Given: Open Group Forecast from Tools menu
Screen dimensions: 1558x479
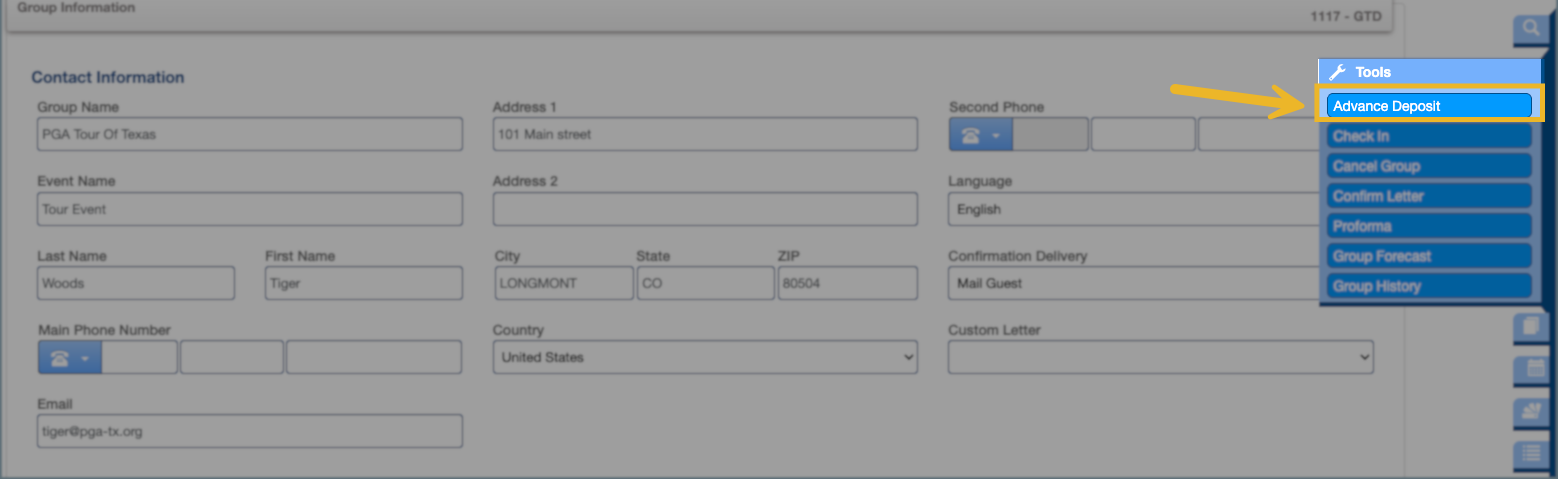Looking at the screenshot, I should click(1430, 256).
